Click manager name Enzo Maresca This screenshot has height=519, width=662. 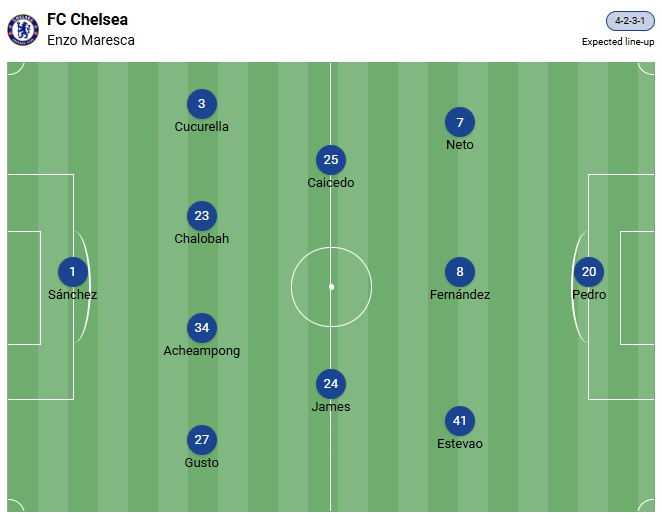pos(91,40)
